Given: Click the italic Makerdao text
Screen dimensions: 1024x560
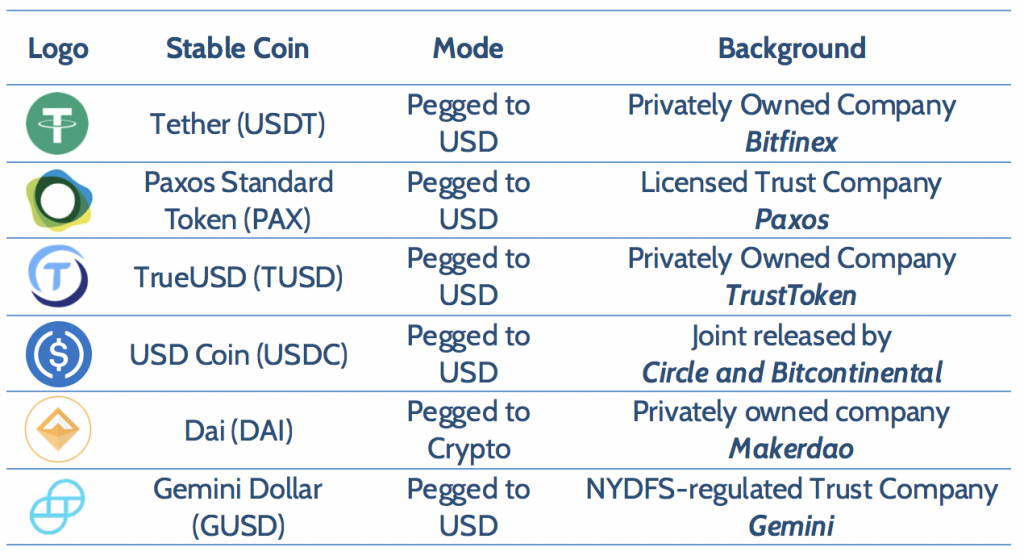Looking at the screenshot, I should (x=792, y=449).
